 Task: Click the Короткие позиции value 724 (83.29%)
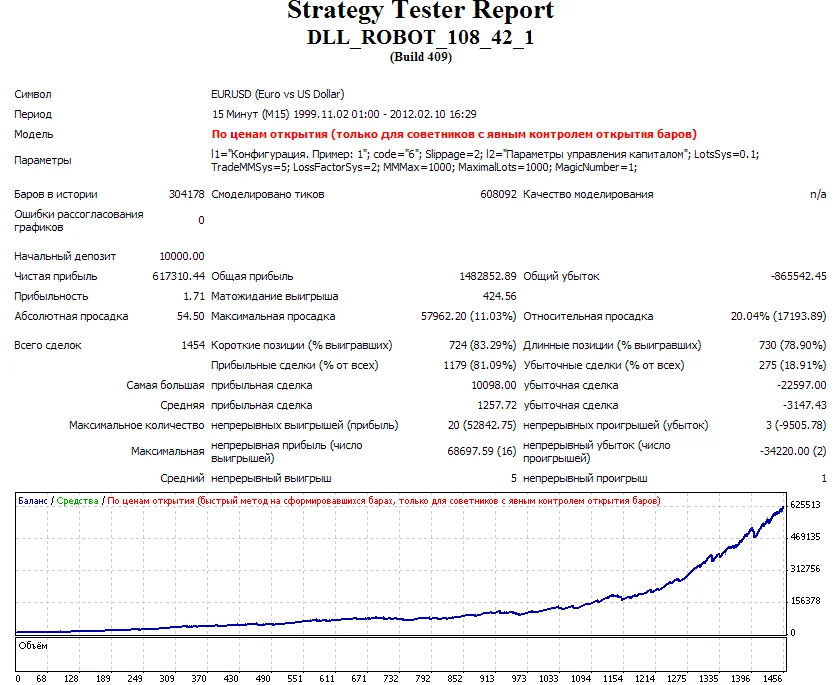click(482, 346)
